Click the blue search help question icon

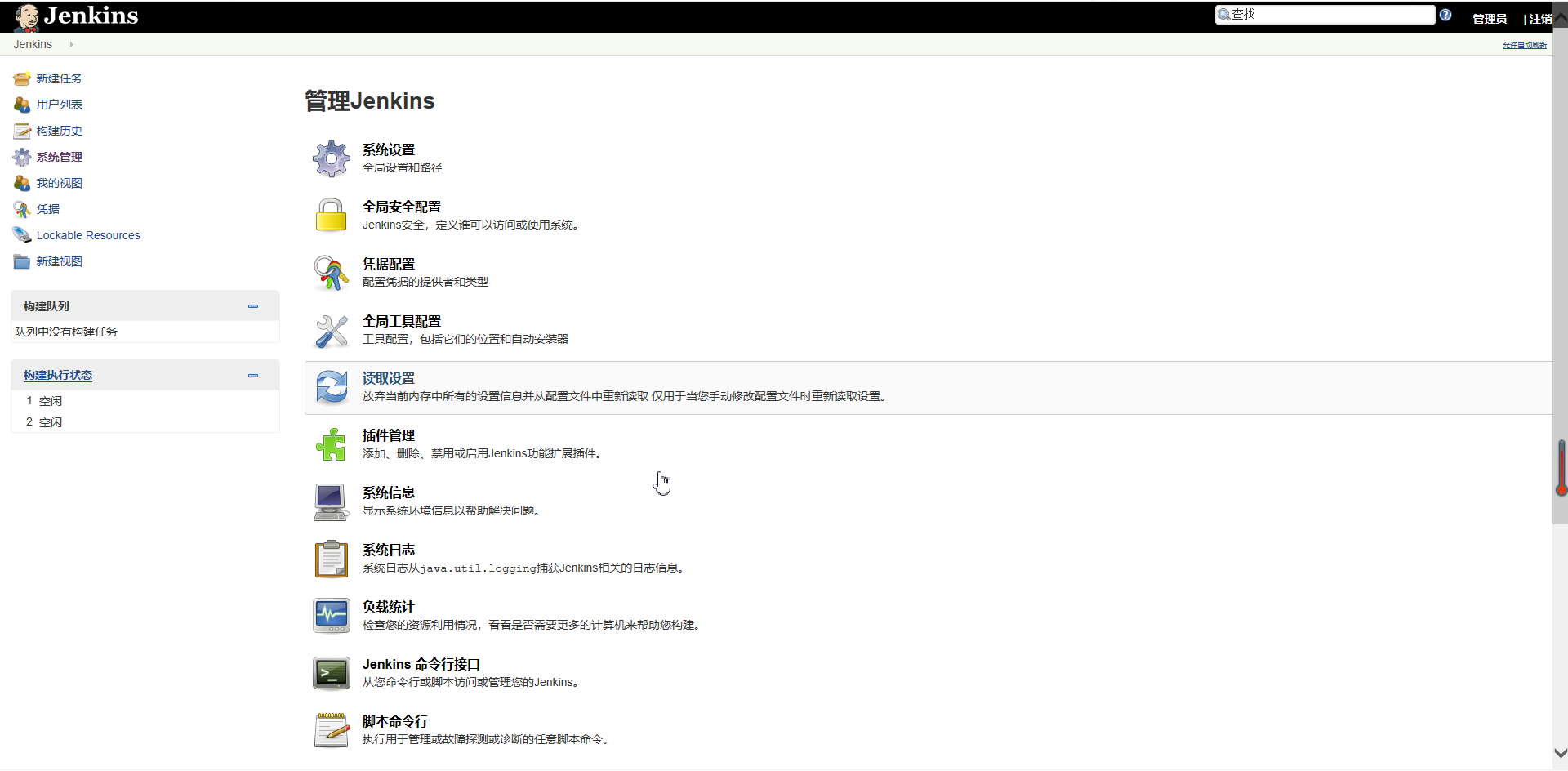click(x=1445, y=15)
